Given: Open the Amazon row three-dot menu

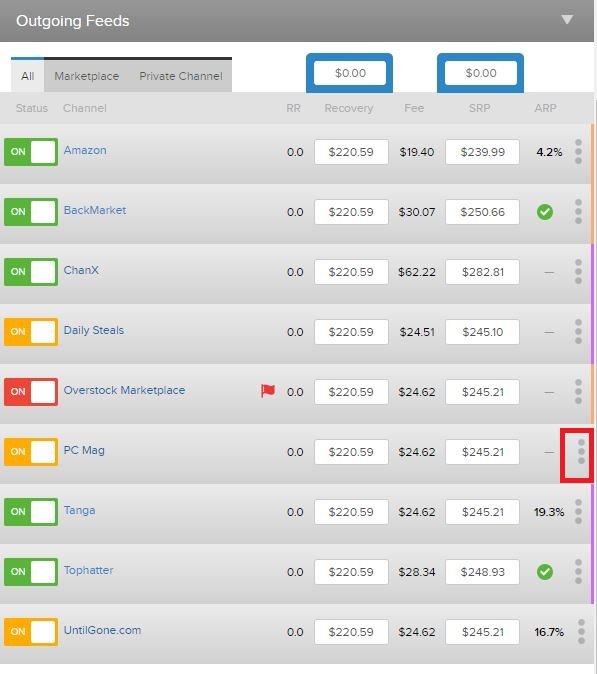Looking at the screenshot, I should coord(578,152).
